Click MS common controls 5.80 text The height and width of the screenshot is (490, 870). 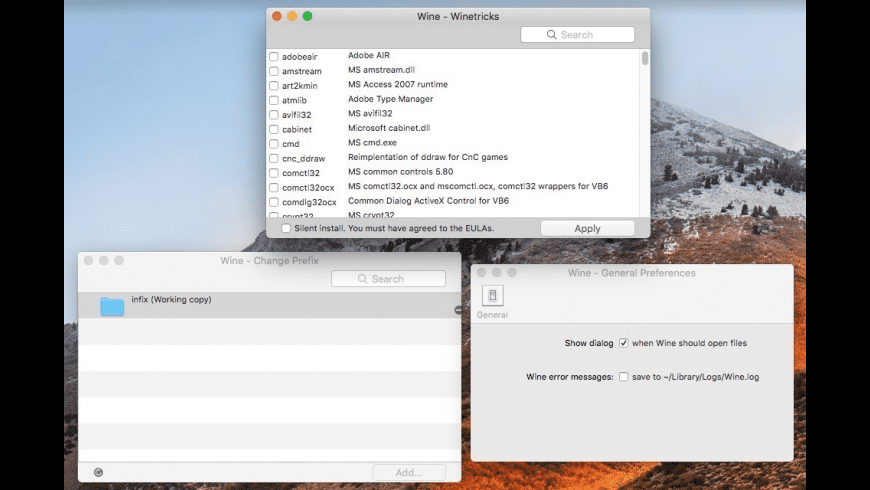pos(401,171)
